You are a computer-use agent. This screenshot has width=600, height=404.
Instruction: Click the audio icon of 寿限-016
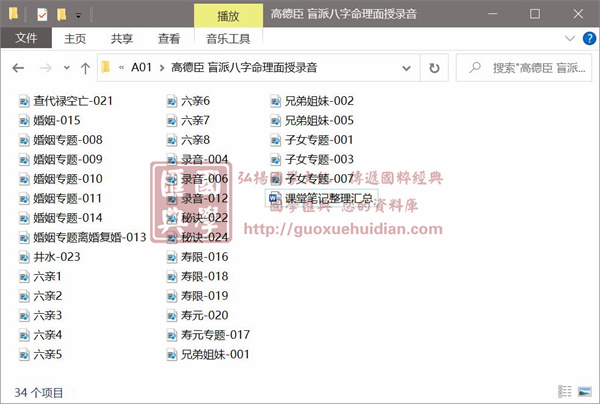tap(171, 257)
